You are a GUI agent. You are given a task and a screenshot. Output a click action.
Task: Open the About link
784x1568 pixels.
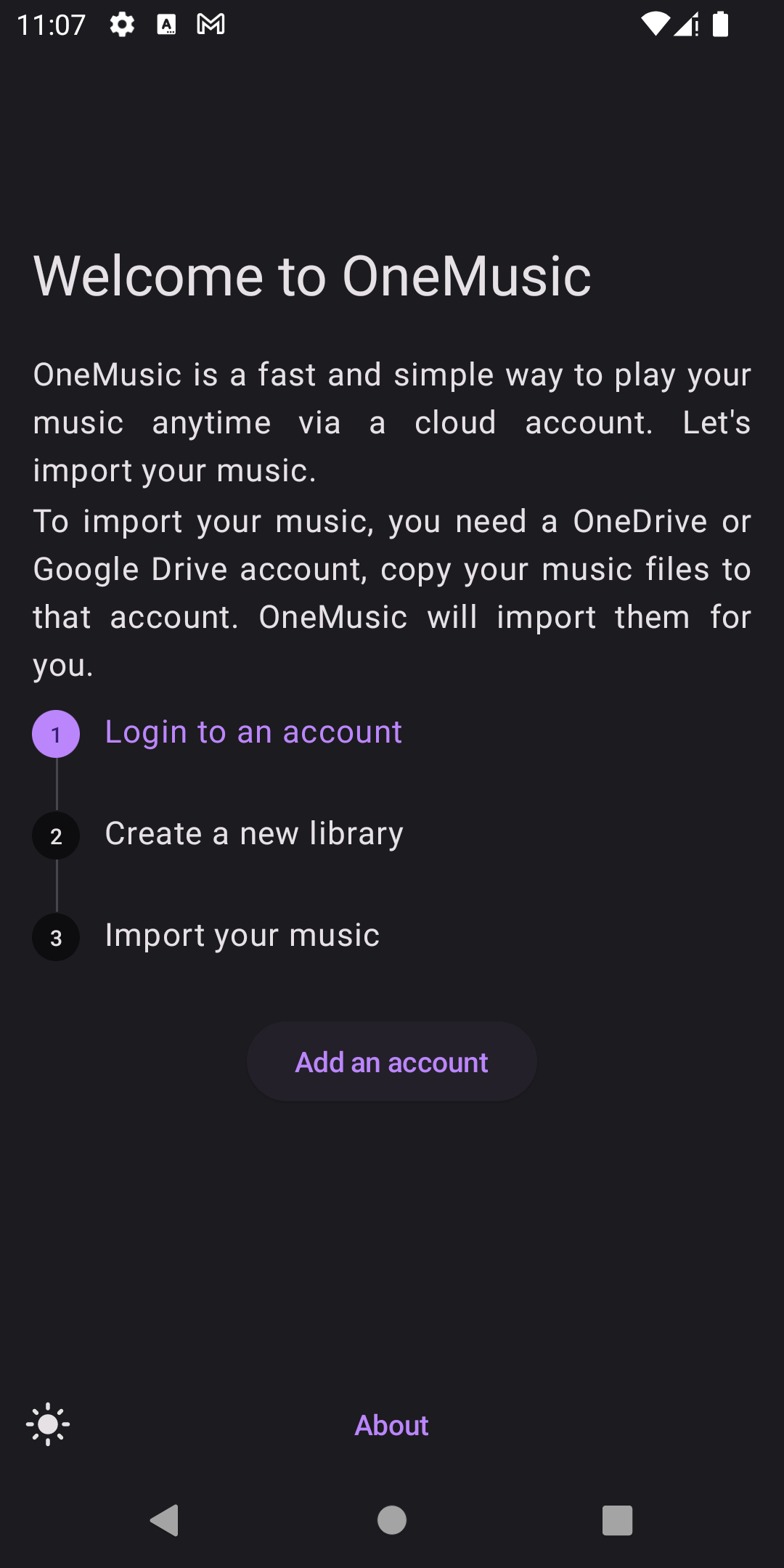pyautogui.click(x=391, y=1426)
